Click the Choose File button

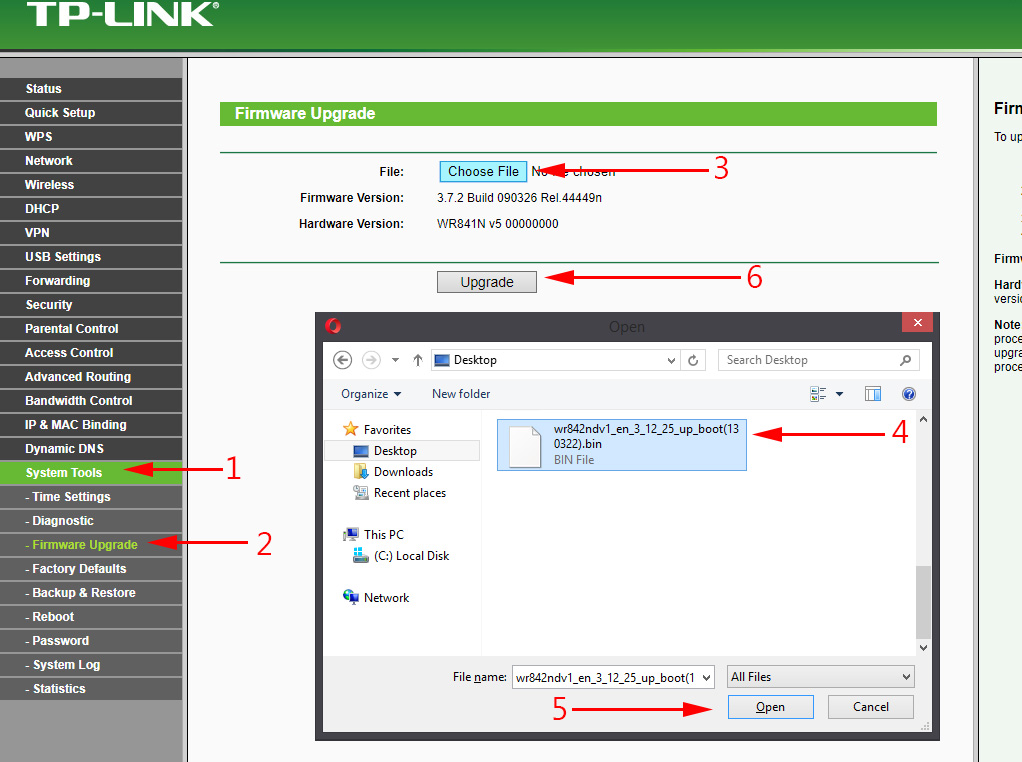point(483,171)
